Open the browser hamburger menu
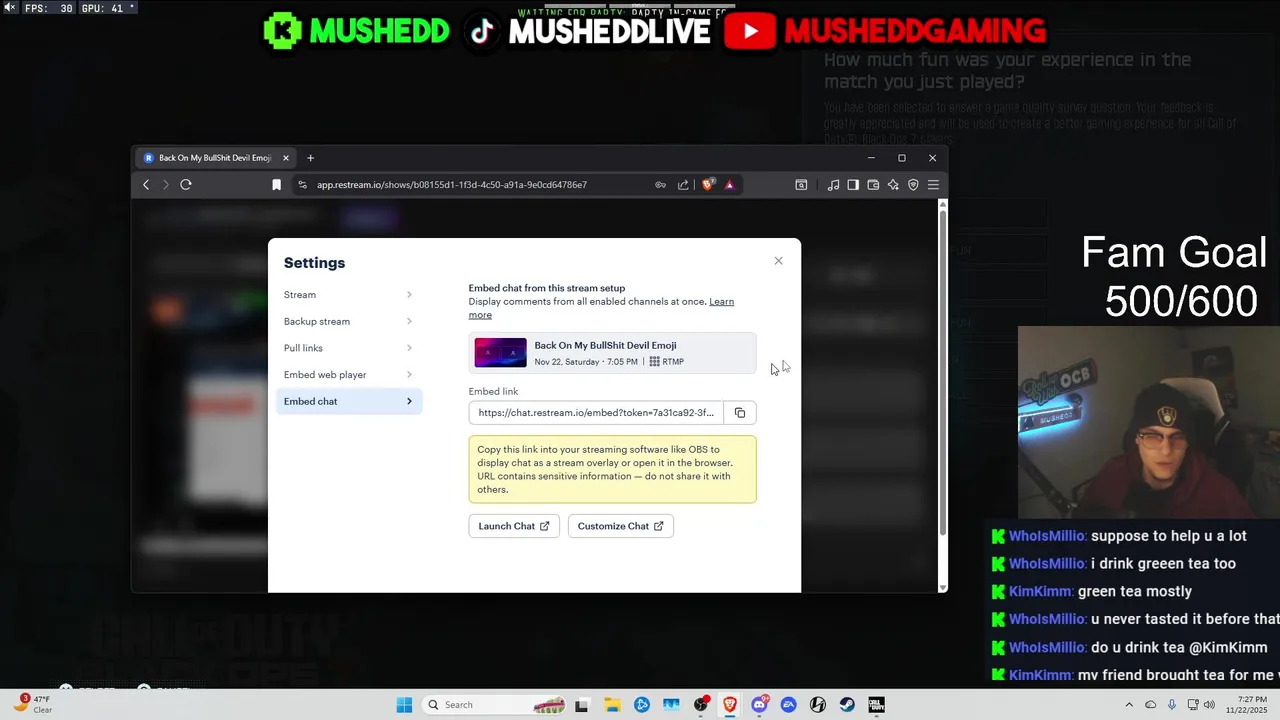Viewport: 1280px width, 720px height. [933, 185]
